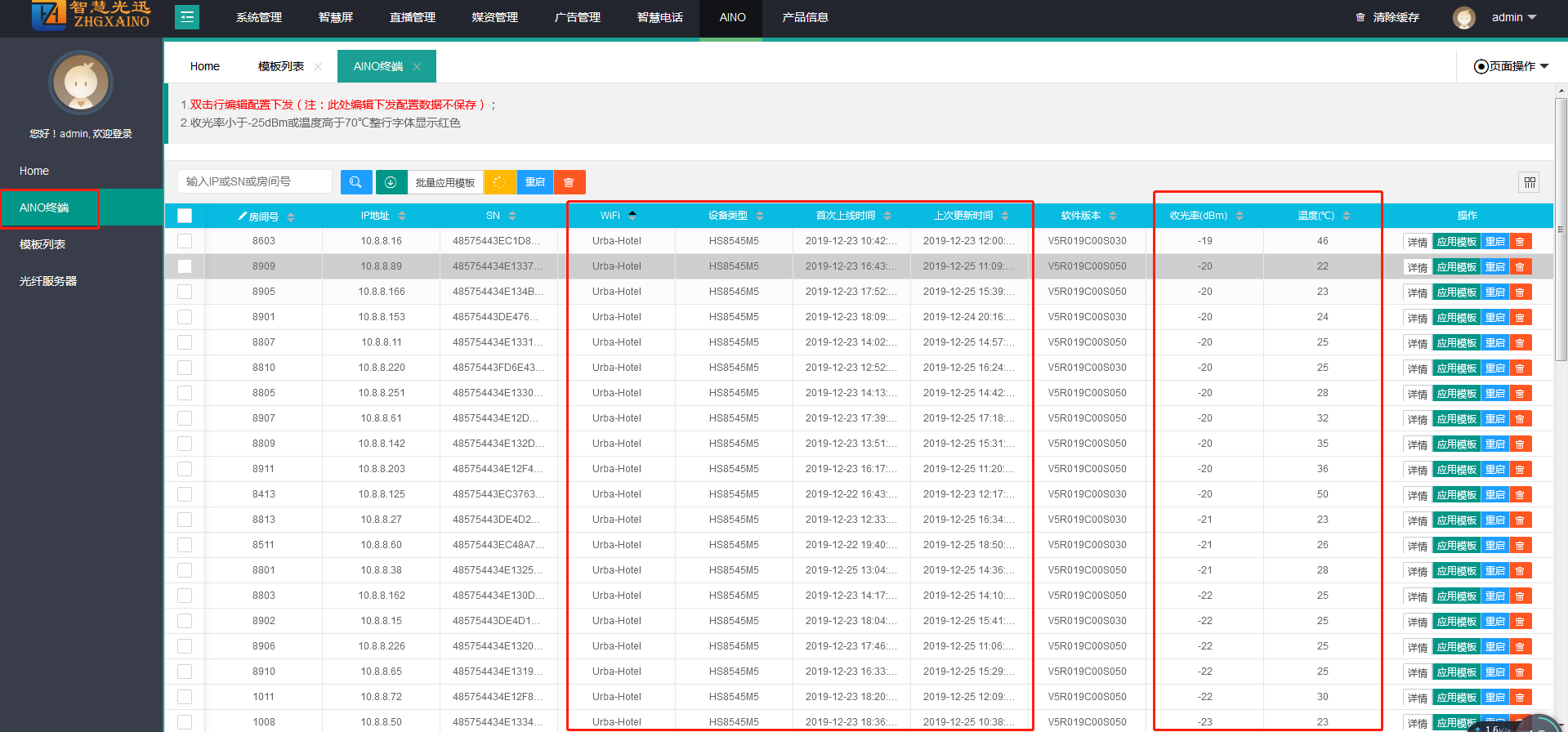Open the 页面操作 dropdown menu
Viewport: 1568px width, 732px height.
click(1511, 66)
